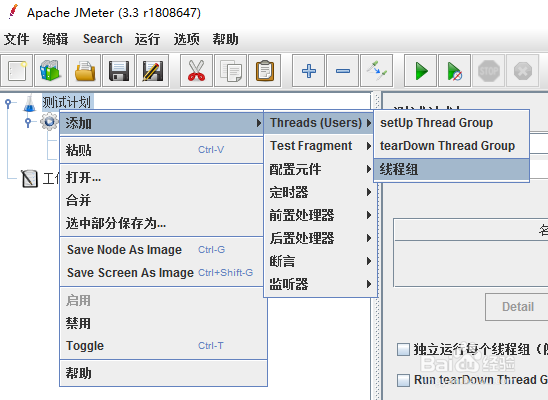Toggle the gear node expand handle

pos(29,122)
